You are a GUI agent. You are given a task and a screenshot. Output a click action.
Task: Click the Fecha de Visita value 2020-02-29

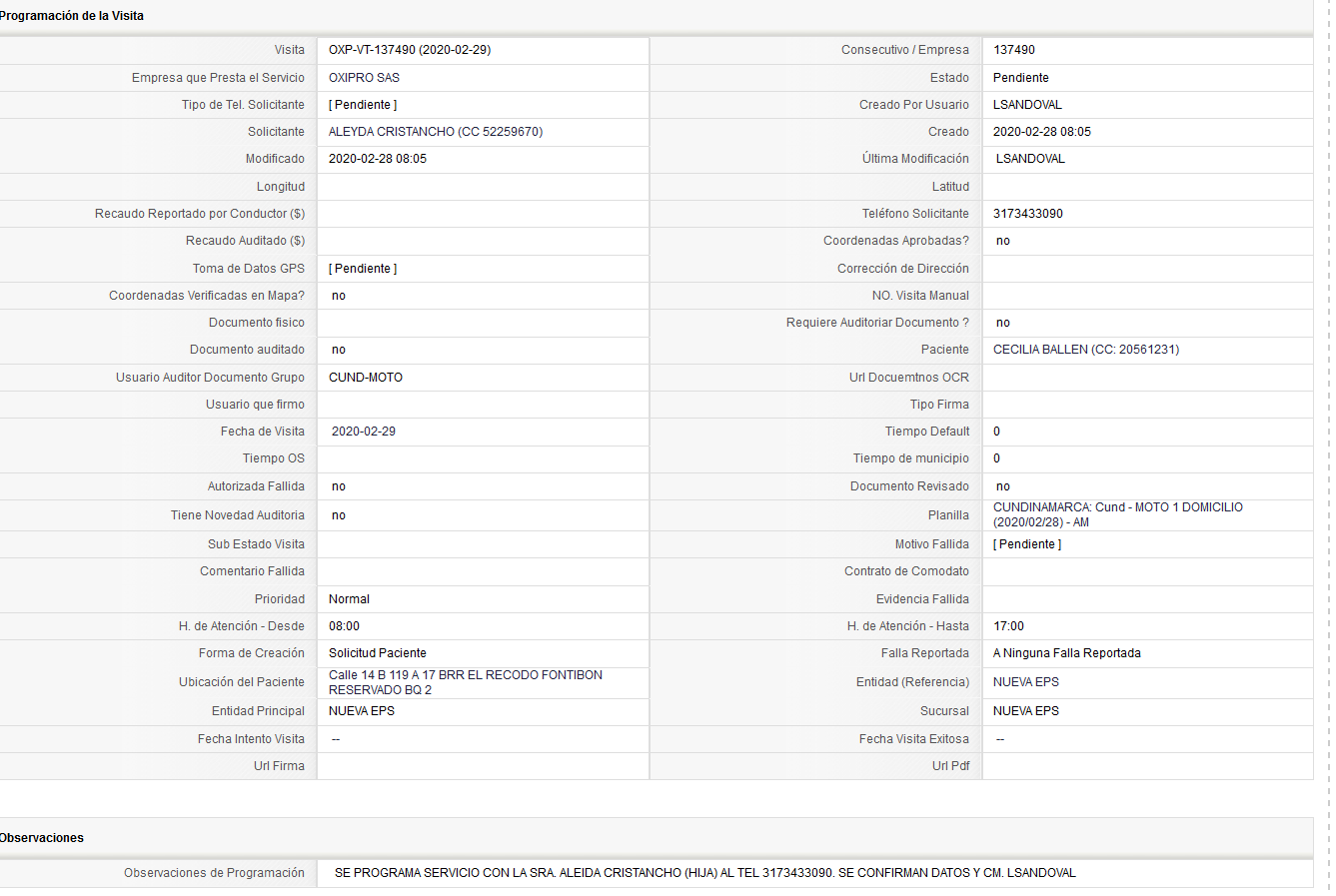pyautogui.click(x=364, y=432)
